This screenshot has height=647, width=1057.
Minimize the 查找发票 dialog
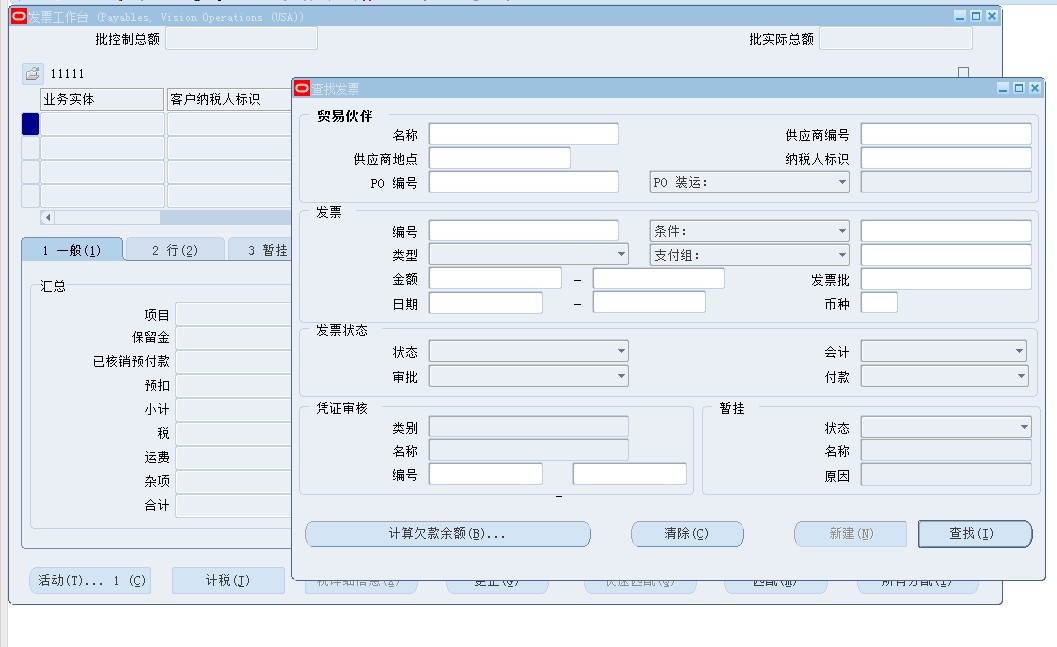[x=1003, y=88]
